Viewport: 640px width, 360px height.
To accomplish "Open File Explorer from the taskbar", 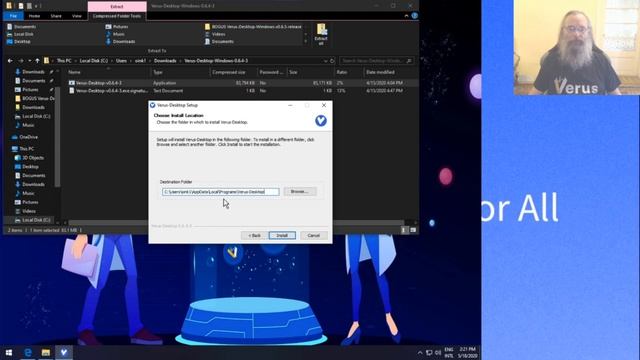I will pos(46,352).
